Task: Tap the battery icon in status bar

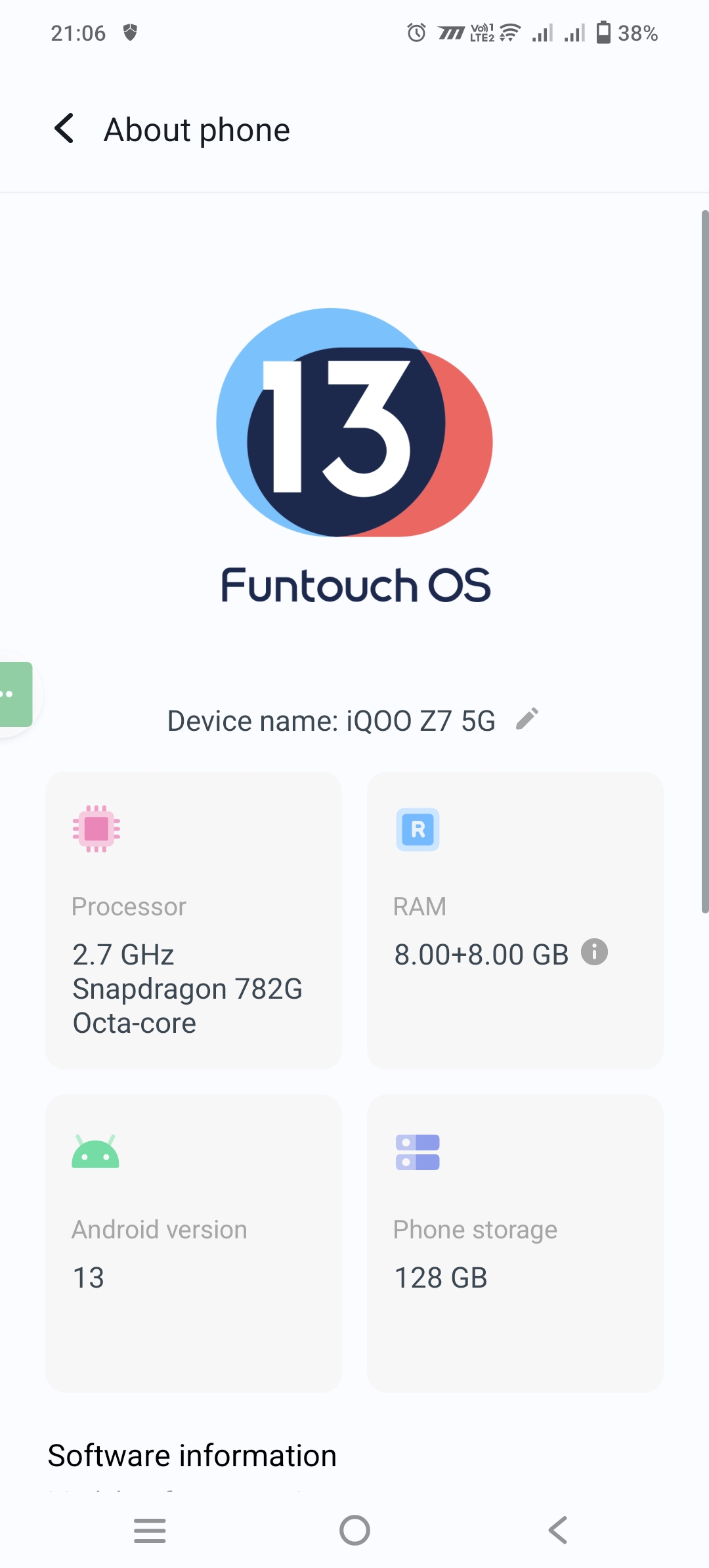Action: (603, 32)
